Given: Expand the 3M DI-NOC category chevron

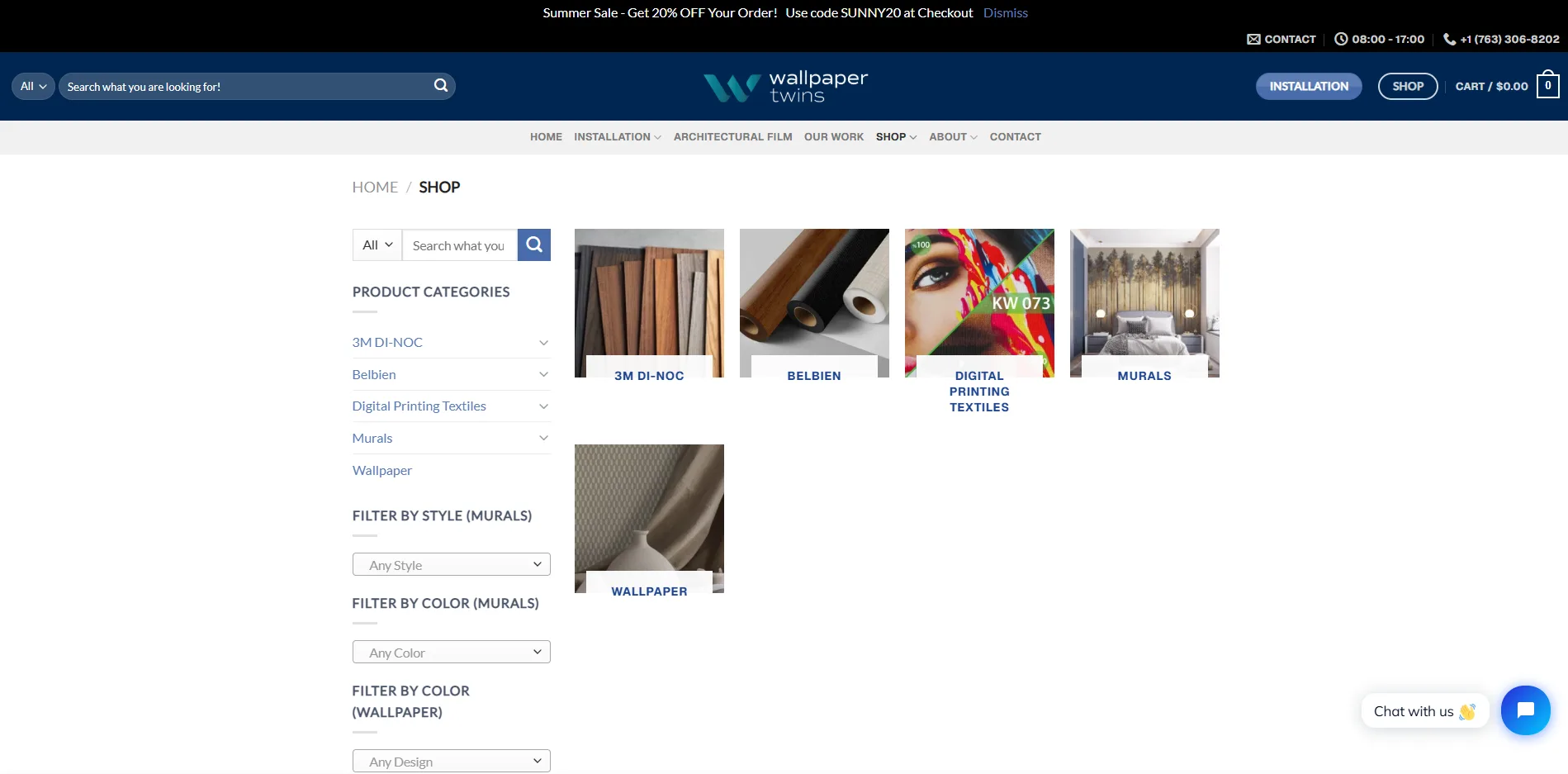Looking at the screenshot, I should pos(543,343).
